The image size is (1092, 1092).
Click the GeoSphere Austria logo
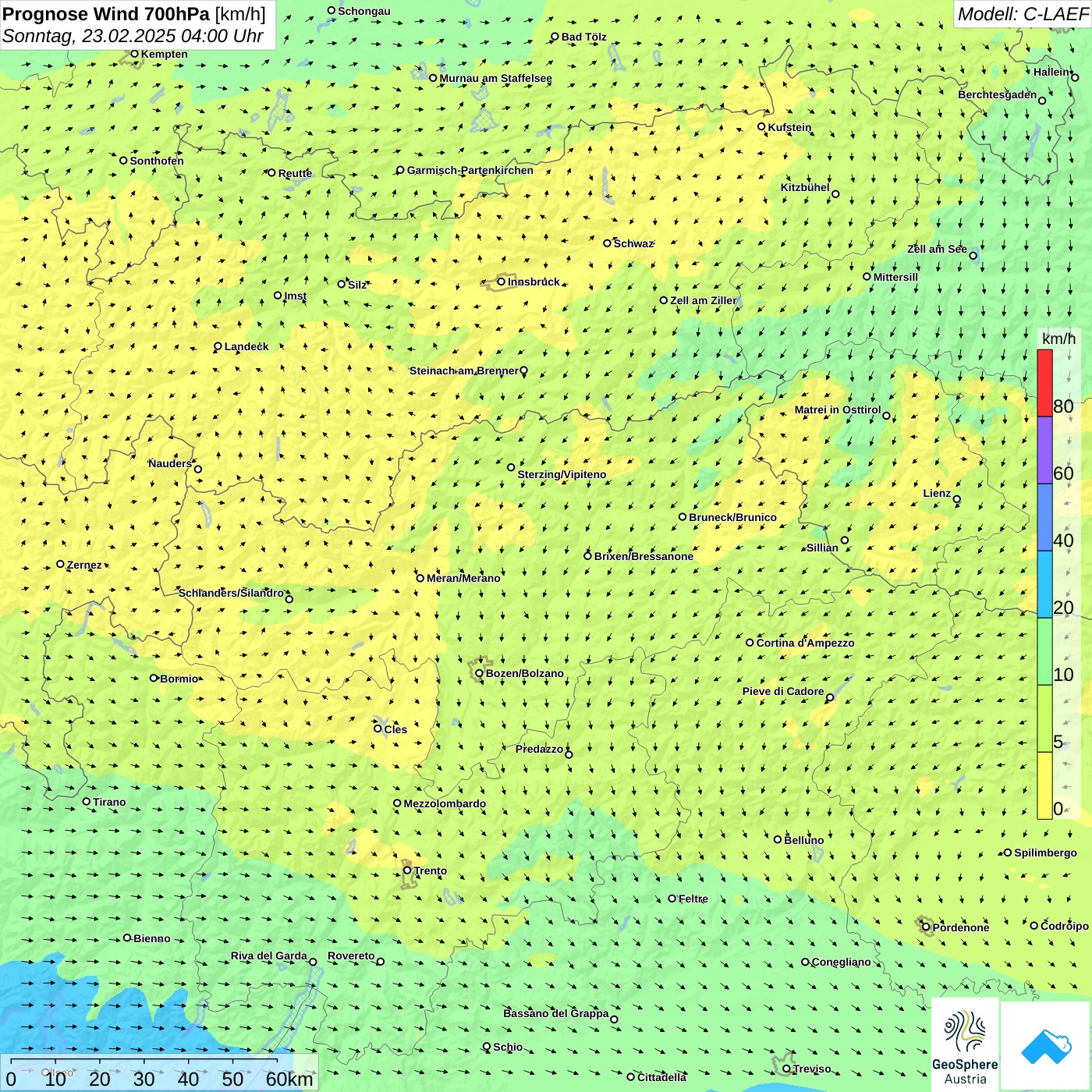965,1045
